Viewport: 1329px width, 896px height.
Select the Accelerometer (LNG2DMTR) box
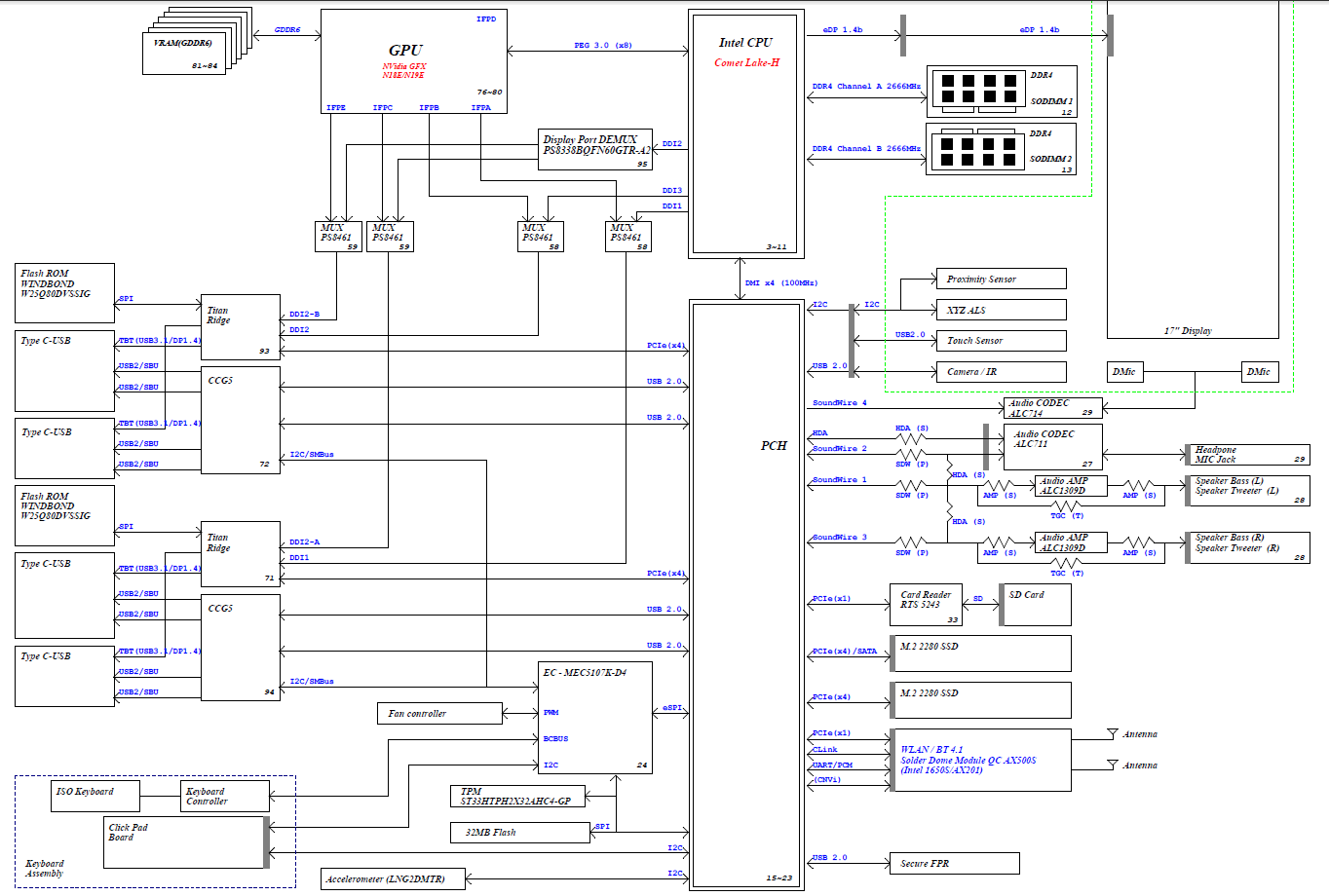[394, 879]
